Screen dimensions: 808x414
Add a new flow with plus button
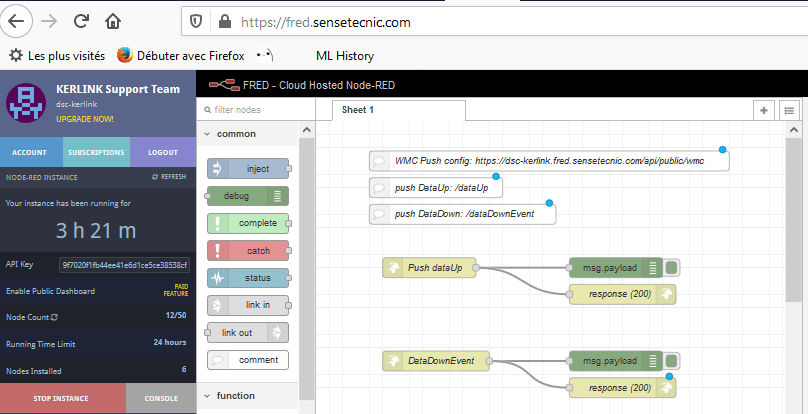pos(763,110)
